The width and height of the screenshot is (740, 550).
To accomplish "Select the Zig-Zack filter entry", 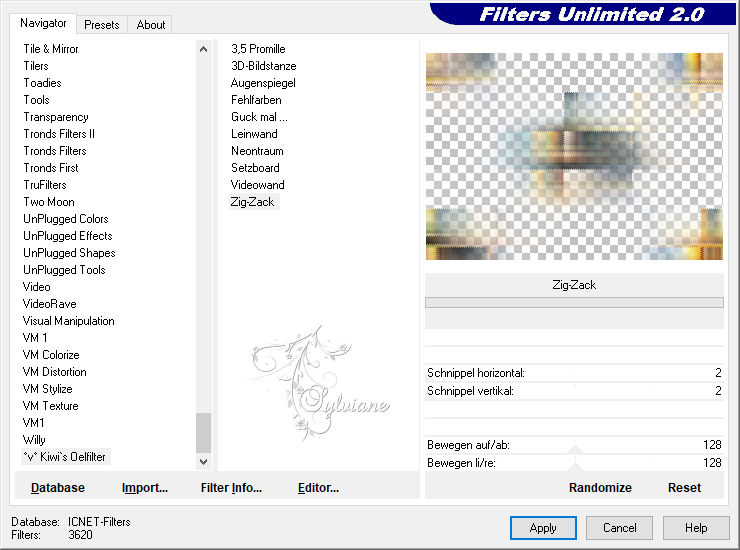I will pos(252,202).
